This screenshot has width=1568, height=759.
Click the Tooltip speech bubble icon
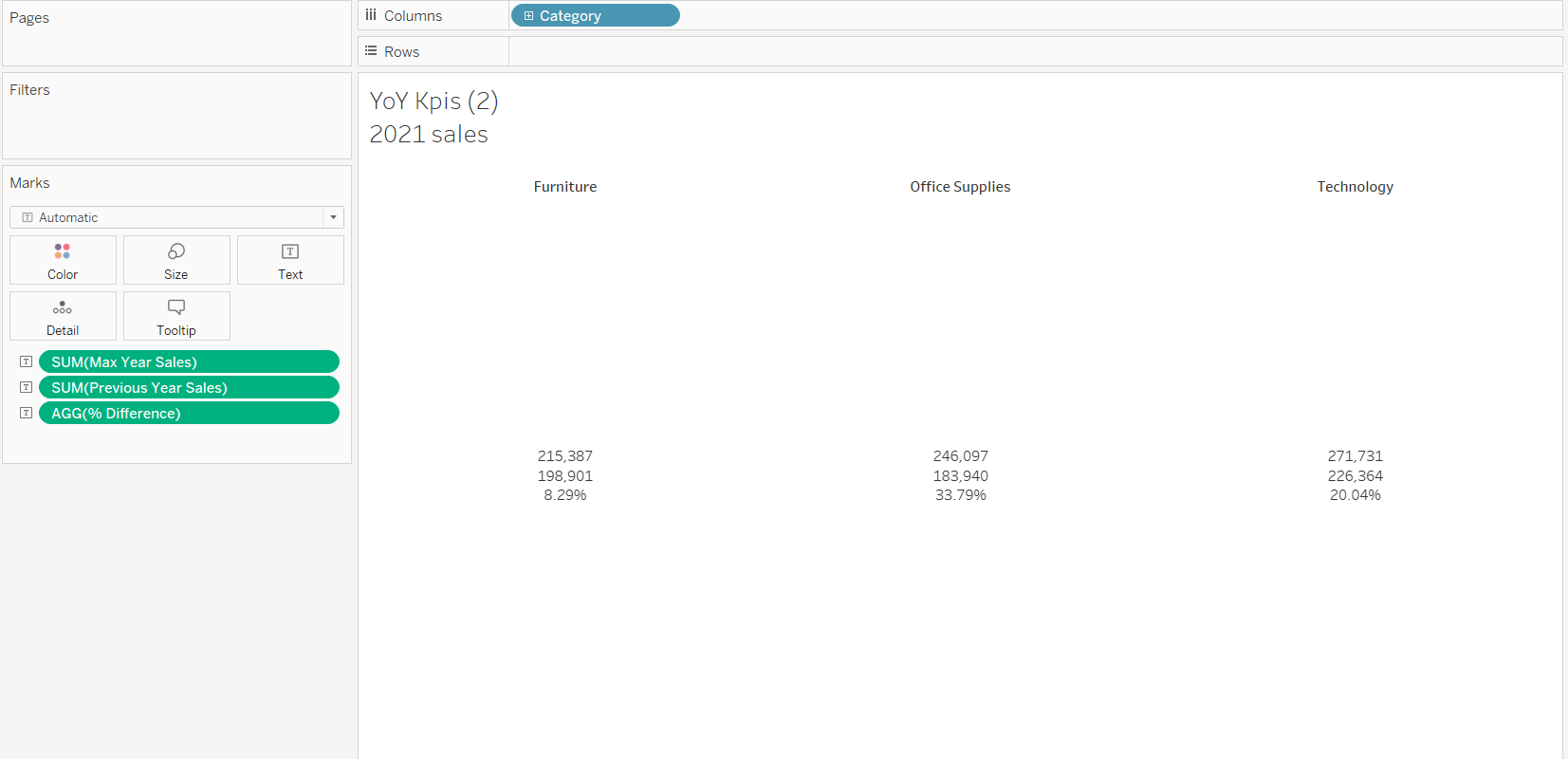(176, 307)
